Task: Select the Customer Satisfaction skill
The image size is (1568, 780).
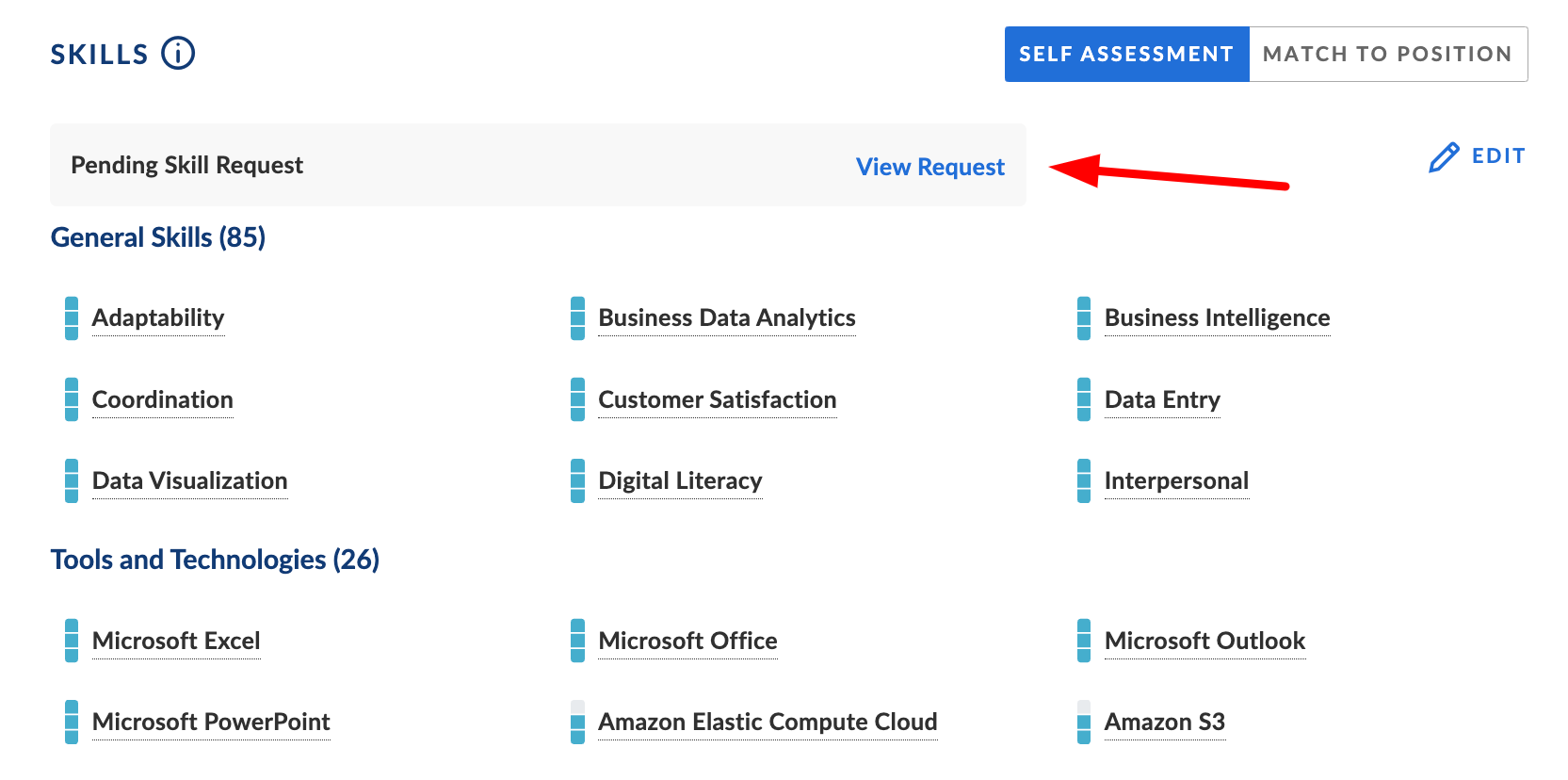Action: coord(717,399)
